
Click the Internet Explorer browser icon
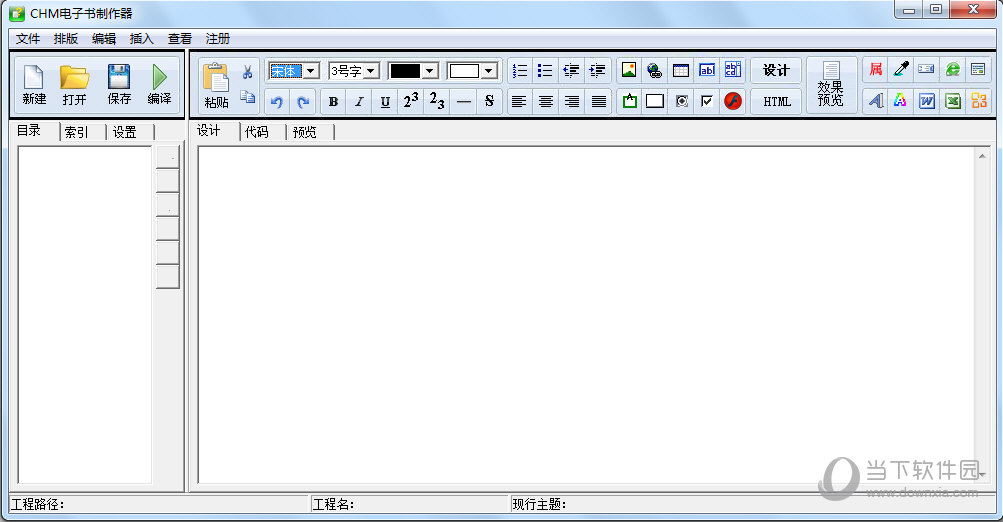click(x=953, y=69)
